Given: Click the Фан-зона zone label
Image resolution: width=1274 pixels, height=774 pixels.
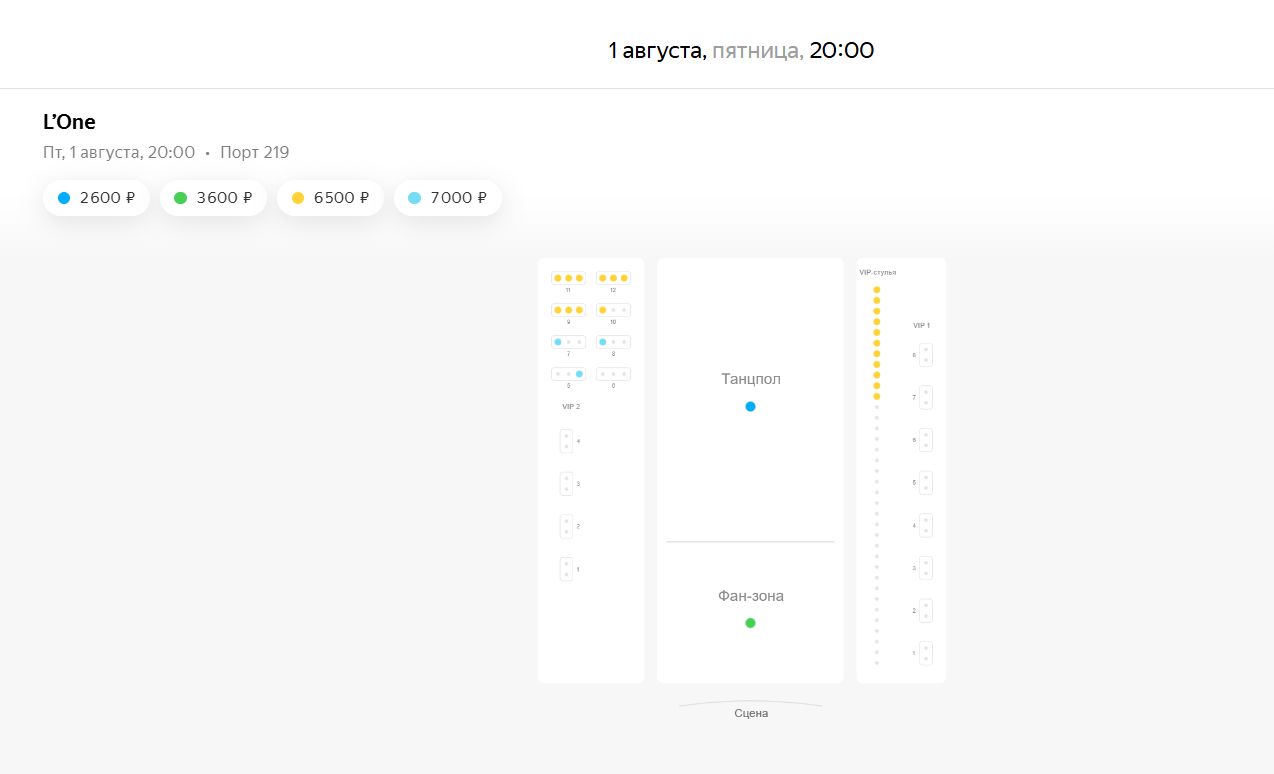Looking at the screenshot, I should pyautogui.click(x=750, y=596).
